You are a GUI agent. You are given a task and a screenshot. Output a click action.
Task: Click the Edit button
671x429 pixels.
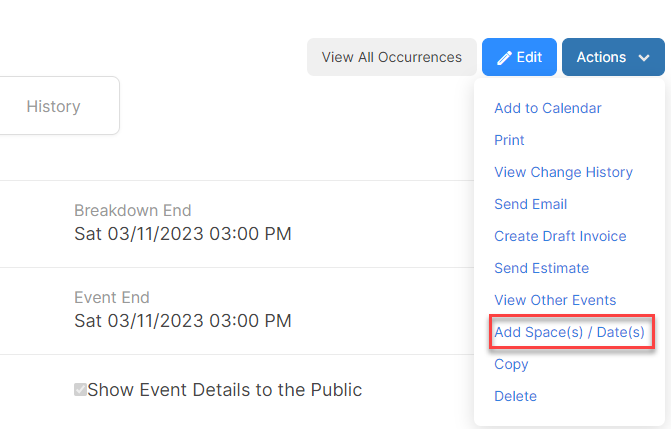(519, 57)
